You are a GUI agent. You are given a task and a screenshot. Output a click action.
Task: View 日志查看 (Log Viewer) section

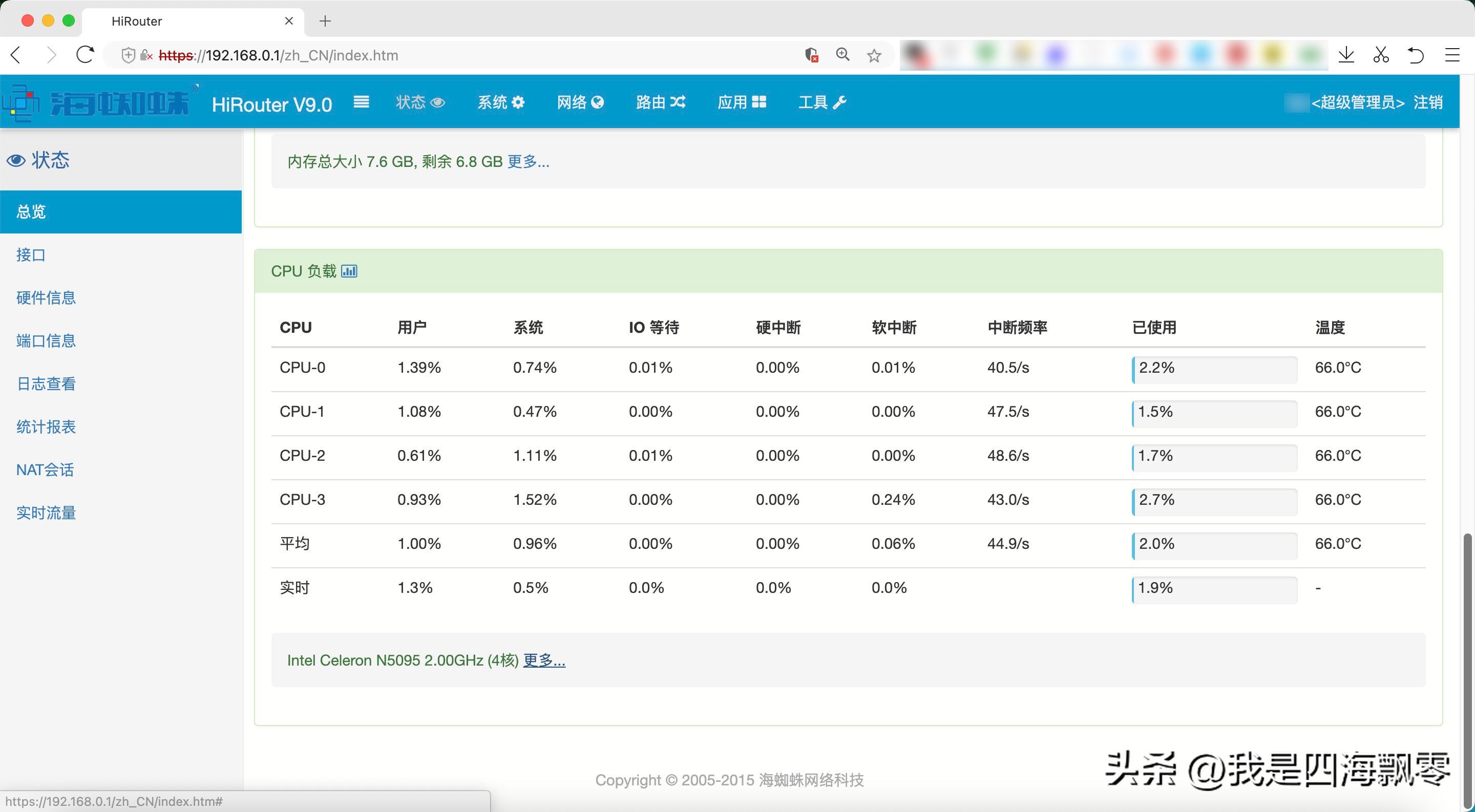tap(46, 383)
